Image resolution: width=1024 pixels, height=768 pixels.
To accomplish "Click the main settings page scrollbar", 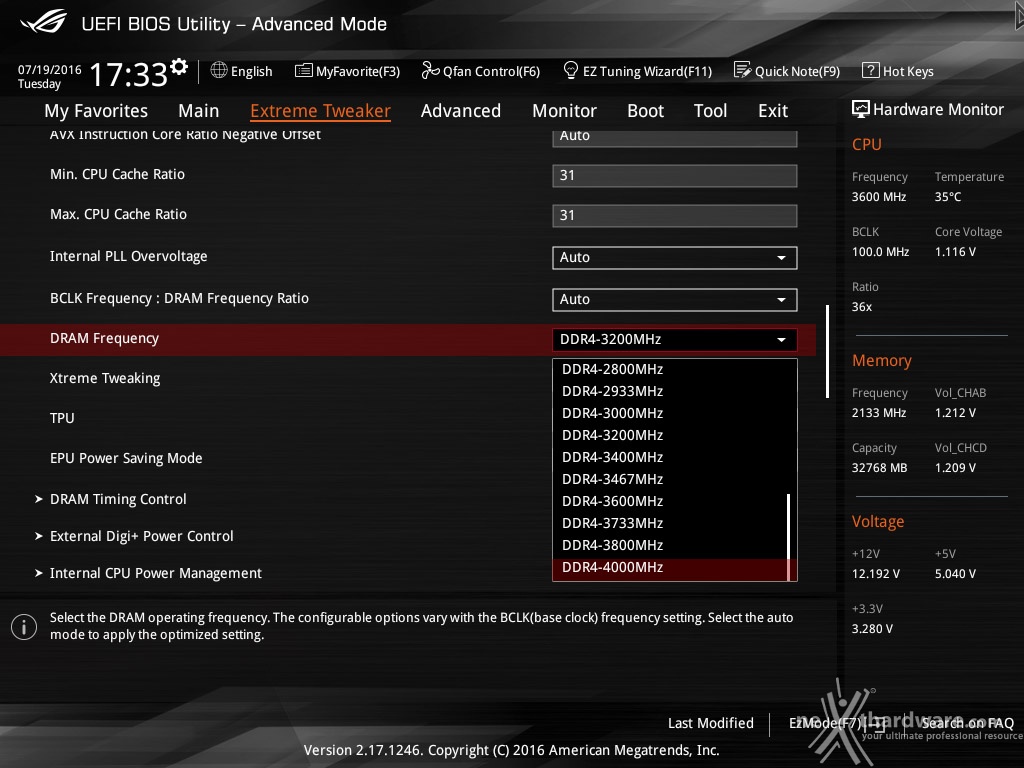I will pyautogui.click(x=827, y=351).
